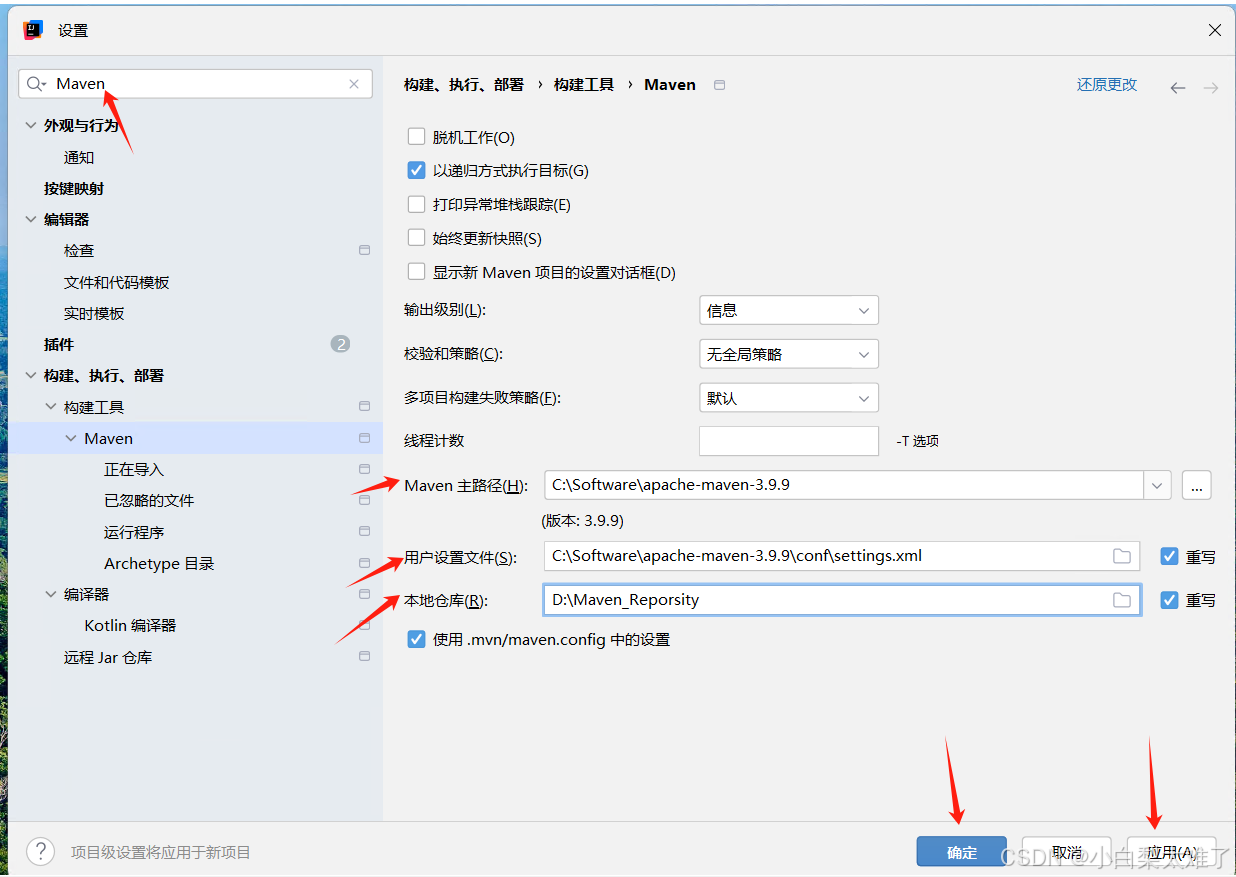
Task: Click project-level icon on 构建工具 row
Action: pyautogui.click(x=364, y=407)
